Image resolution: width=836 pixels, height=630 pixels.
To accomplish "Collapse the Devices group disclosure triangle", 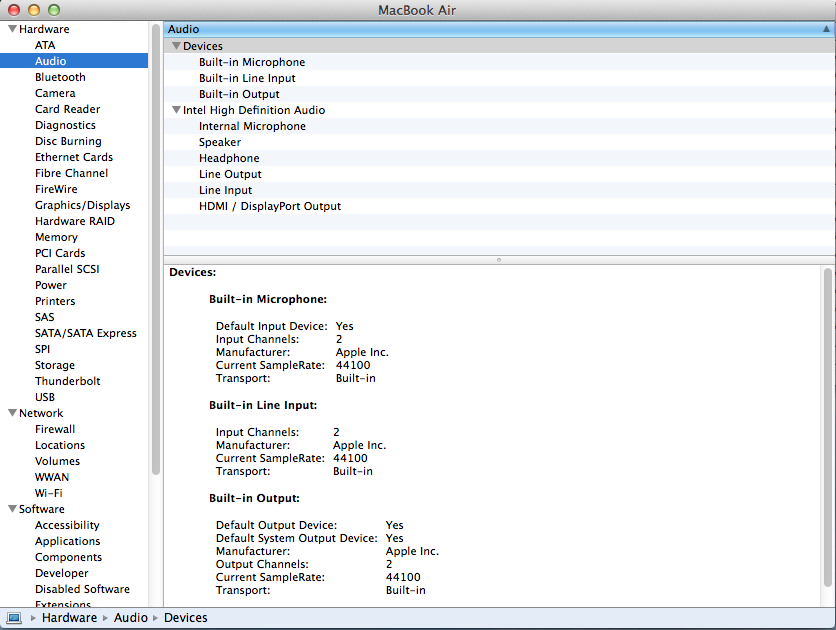I will pyautogui.click(x=176, y=46).
